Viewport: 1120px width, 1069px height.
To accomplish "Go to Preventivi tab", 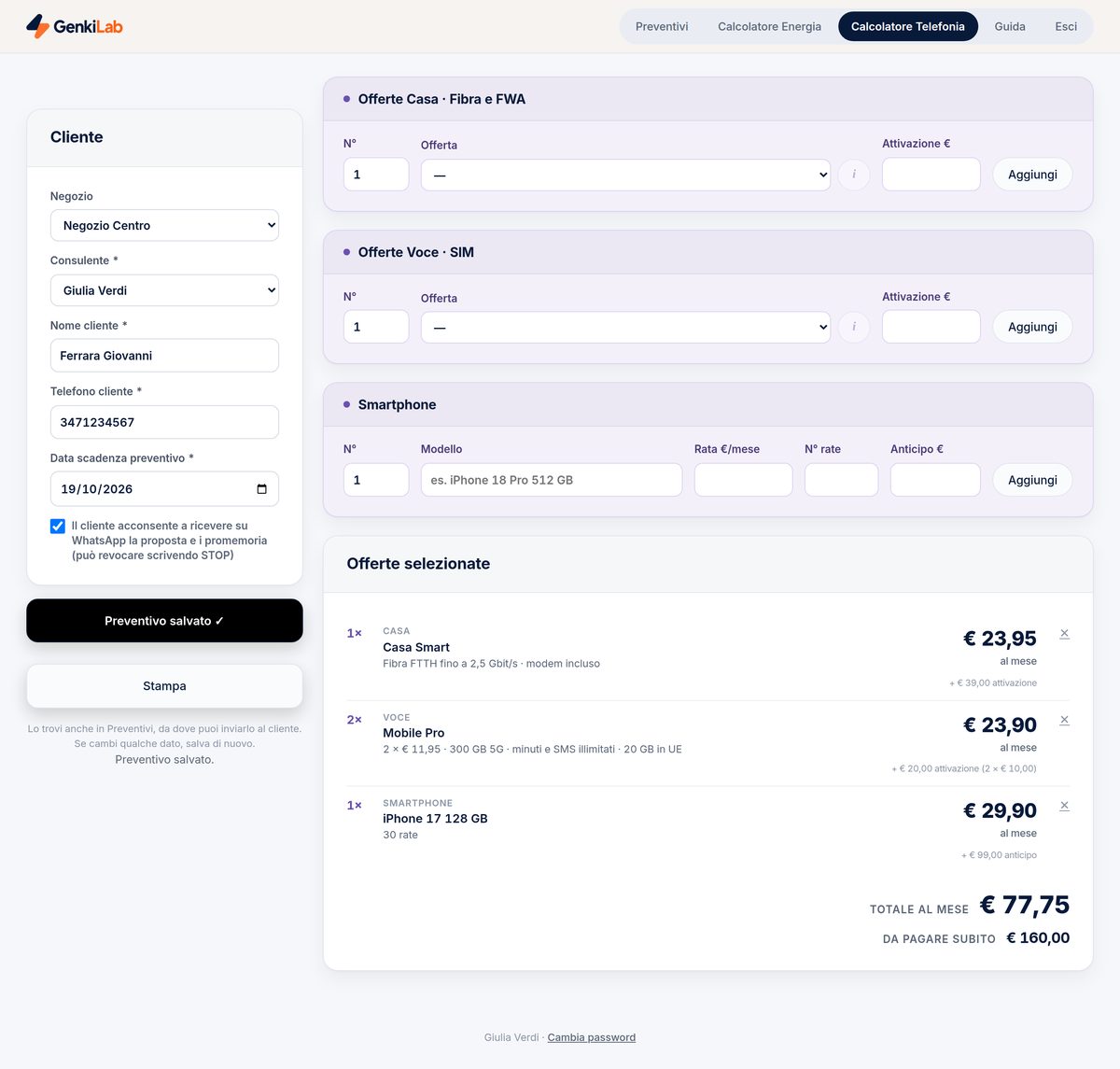I will (x=662, y=26).
